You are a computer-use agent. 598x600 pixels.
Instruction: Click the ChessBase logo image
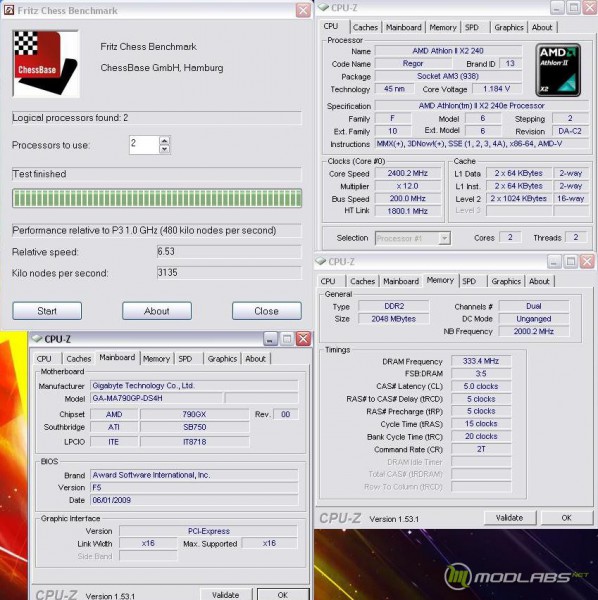tap(46, 64)
